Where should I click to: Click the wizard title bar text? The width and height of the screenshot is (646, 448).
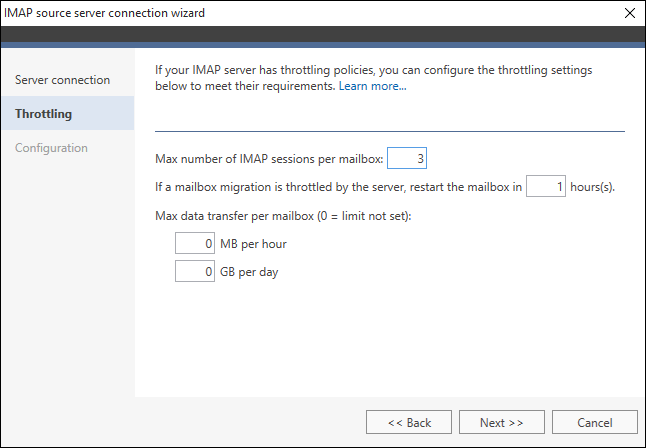click(x=104, y=13)
